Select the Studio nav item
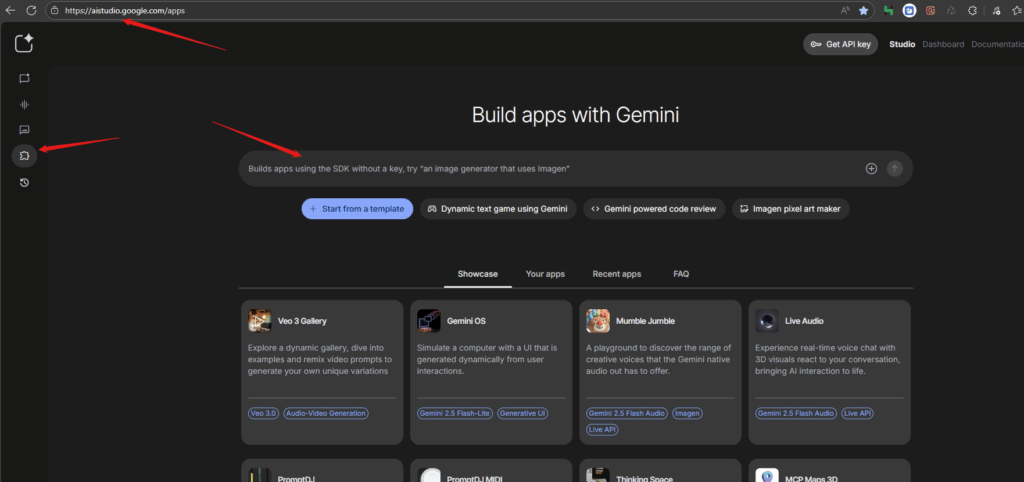This screenshot has width=1024, height=482. (902, 44)
